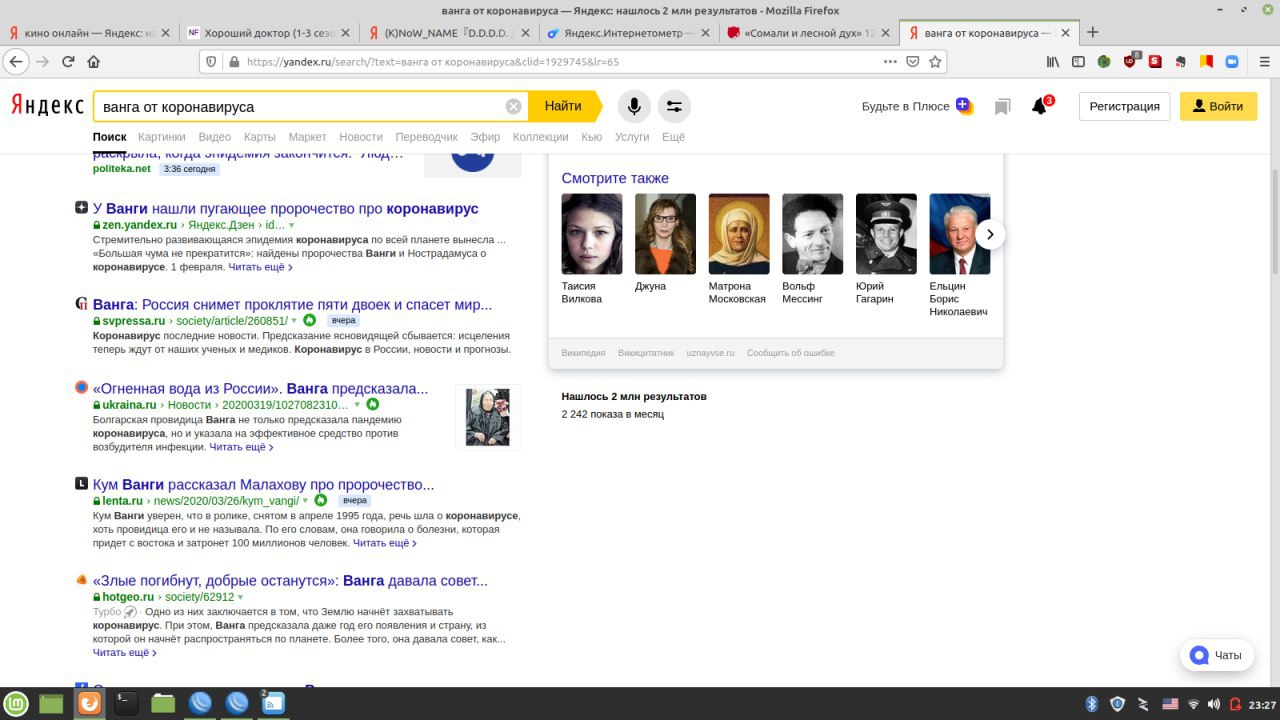Close the ванга от коронавируса tab
This screenshot has width=1280, height=720.
[1065, 32]
